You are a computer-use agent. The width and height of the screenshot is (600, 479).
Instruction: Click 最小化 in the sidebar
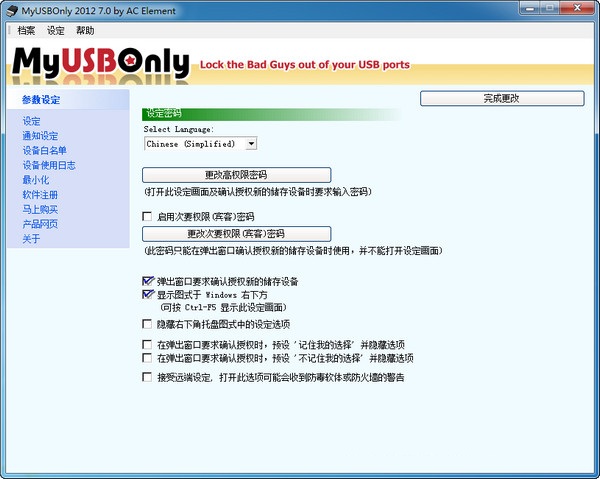coord(36,180)
